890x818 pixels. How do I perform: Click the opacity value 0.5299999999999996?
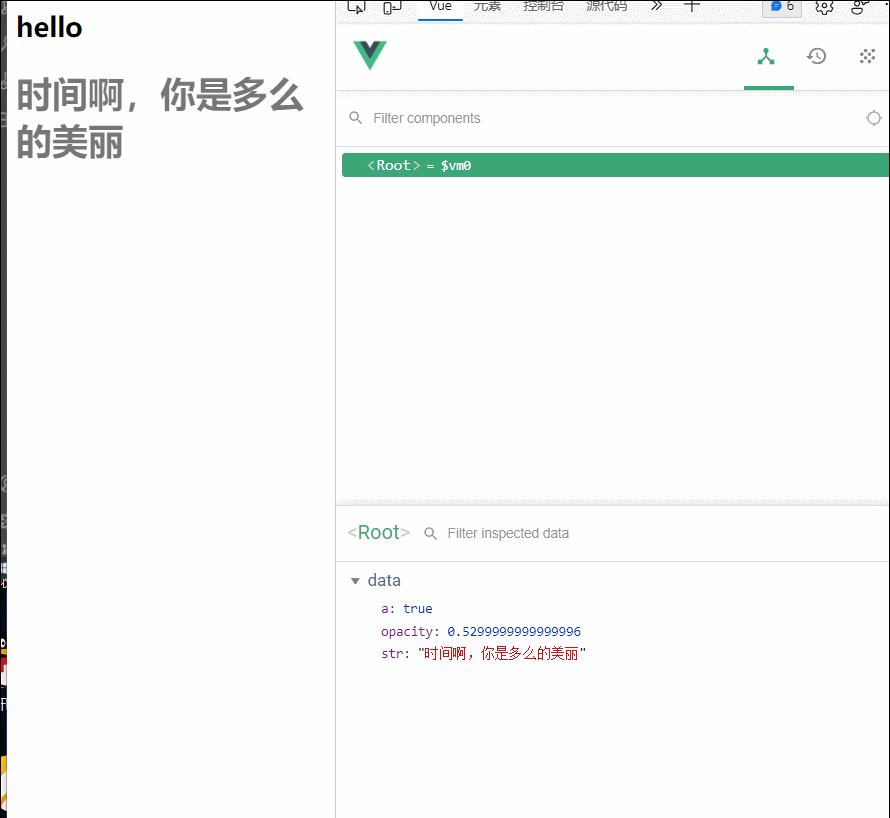[x=514, y=631]
